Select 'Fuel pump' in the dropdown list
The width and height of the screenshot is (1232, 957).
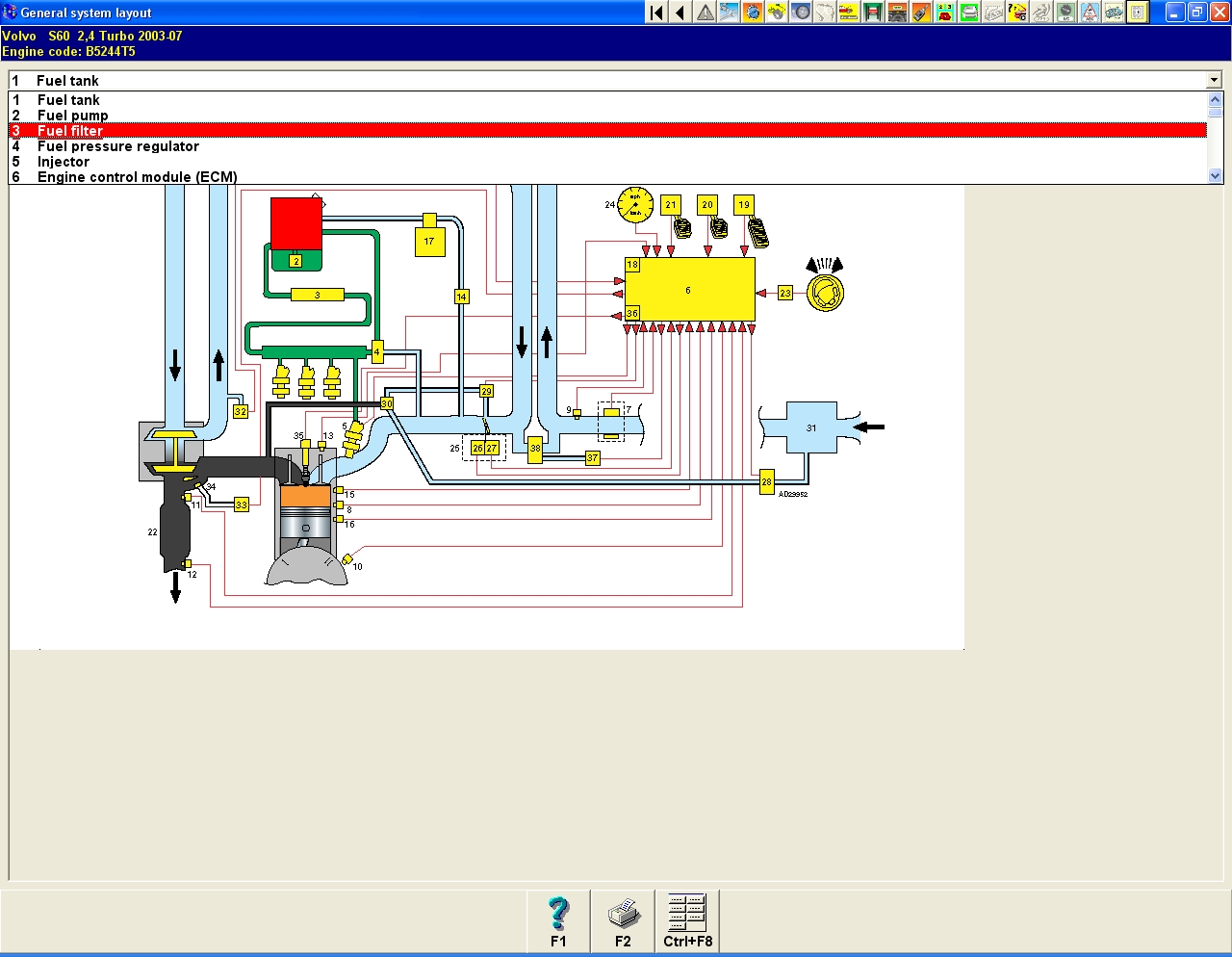(607, 116)
